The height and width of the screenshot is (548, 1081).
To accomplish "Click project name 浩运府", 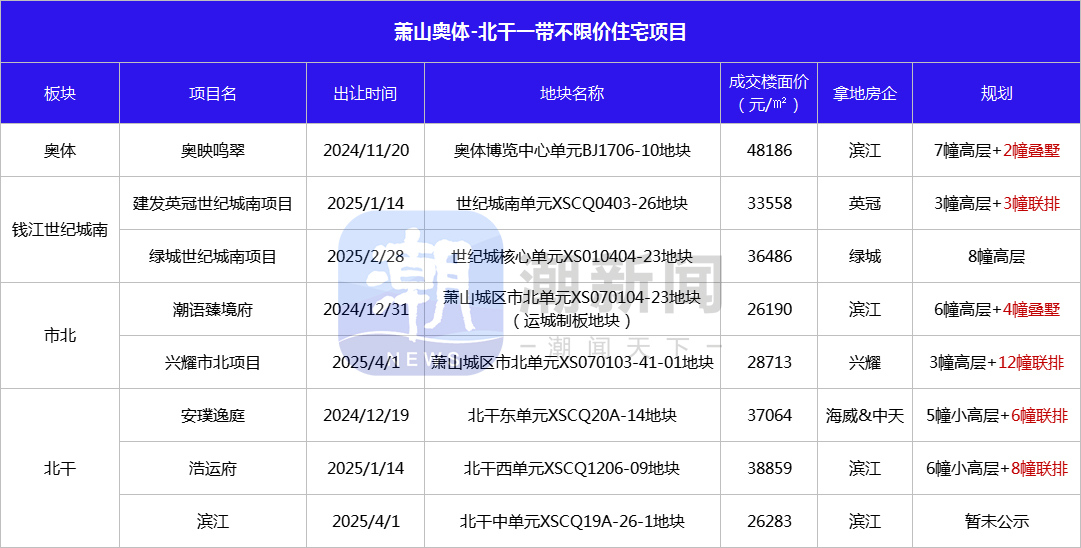I will 213,469.
